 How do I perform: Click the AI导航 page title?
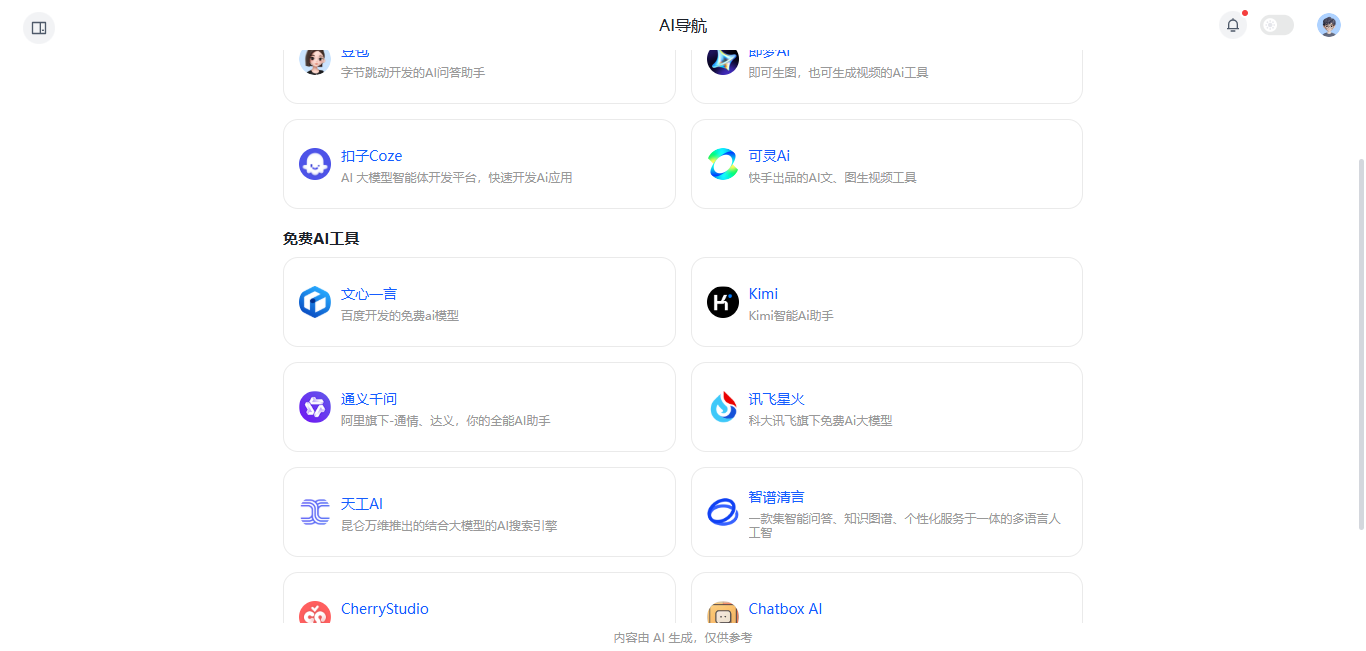pos(683,26)
